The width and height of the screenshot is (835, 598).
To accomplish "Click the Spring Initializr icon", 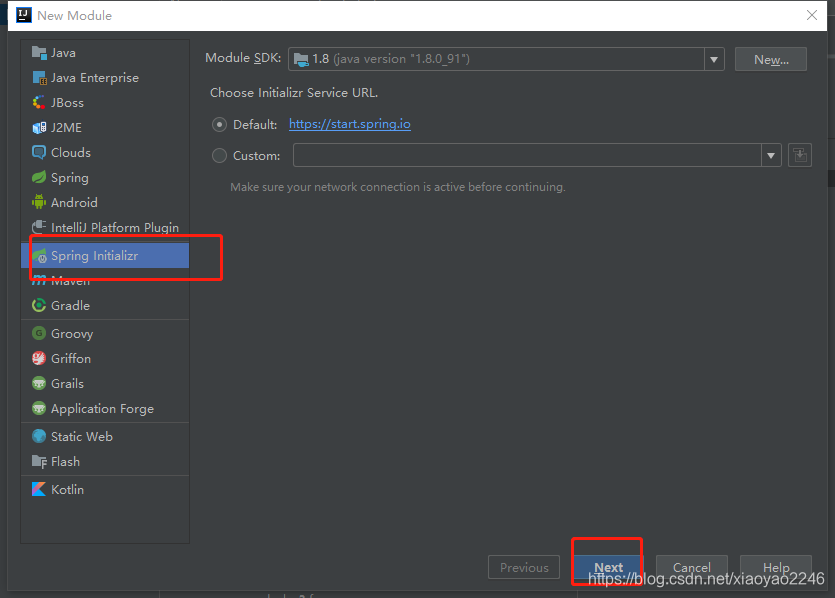I will tap(39, 256).
